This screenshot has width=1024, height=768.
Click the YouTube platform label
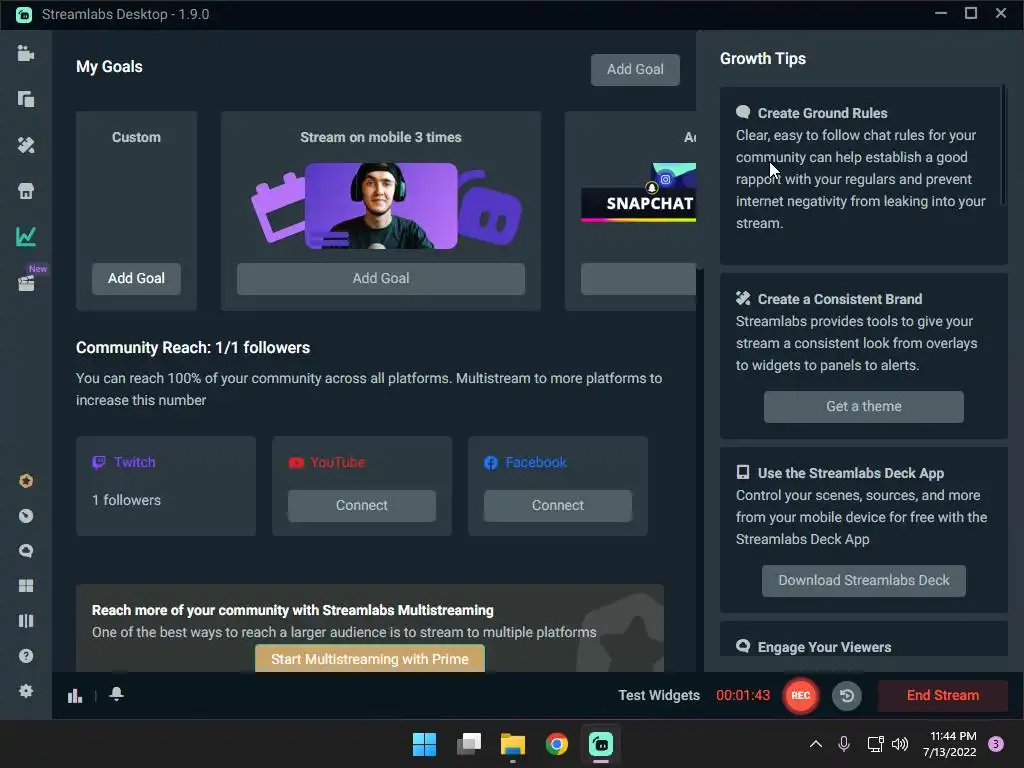(337, 462)
